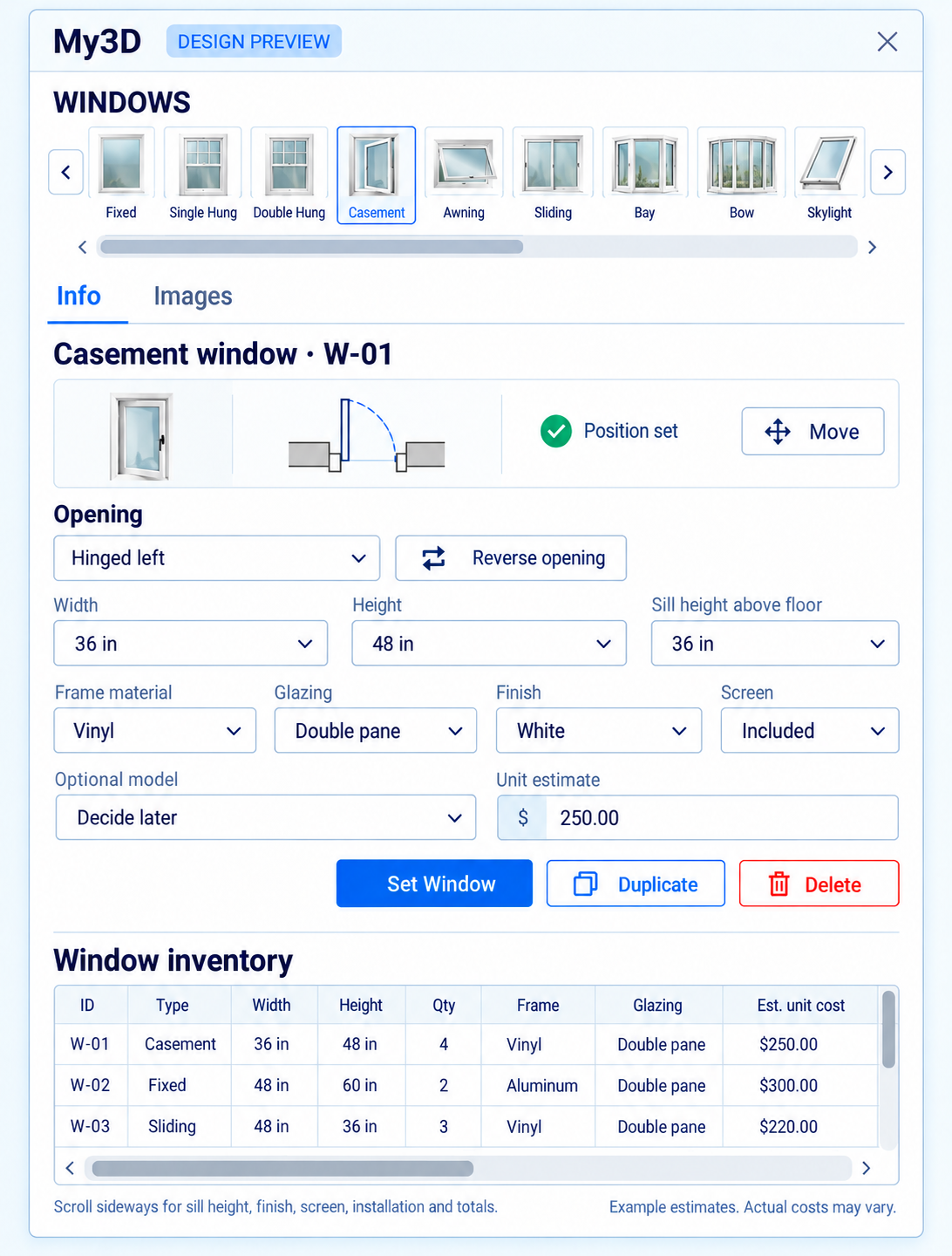Select the Skylight window icon
Screen dimensions: 952x1256
coord(830,174)
